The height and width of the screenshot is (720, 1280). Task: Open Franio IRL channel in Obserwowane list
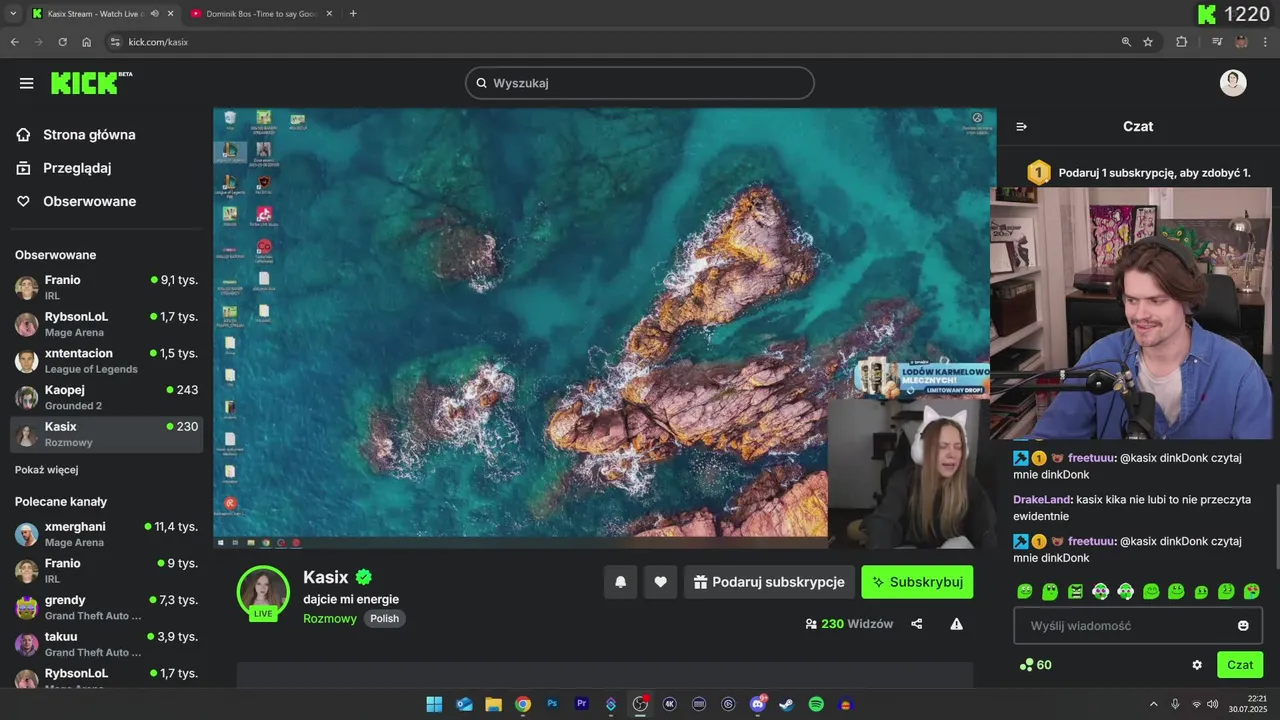tap(107, 287)
